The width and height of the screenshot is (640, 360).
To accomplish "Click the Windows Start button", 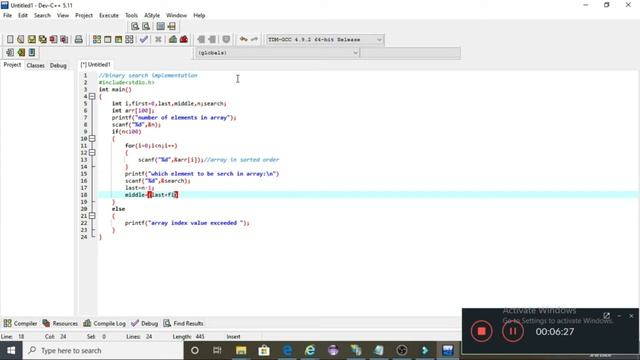I will coord(11,351).
